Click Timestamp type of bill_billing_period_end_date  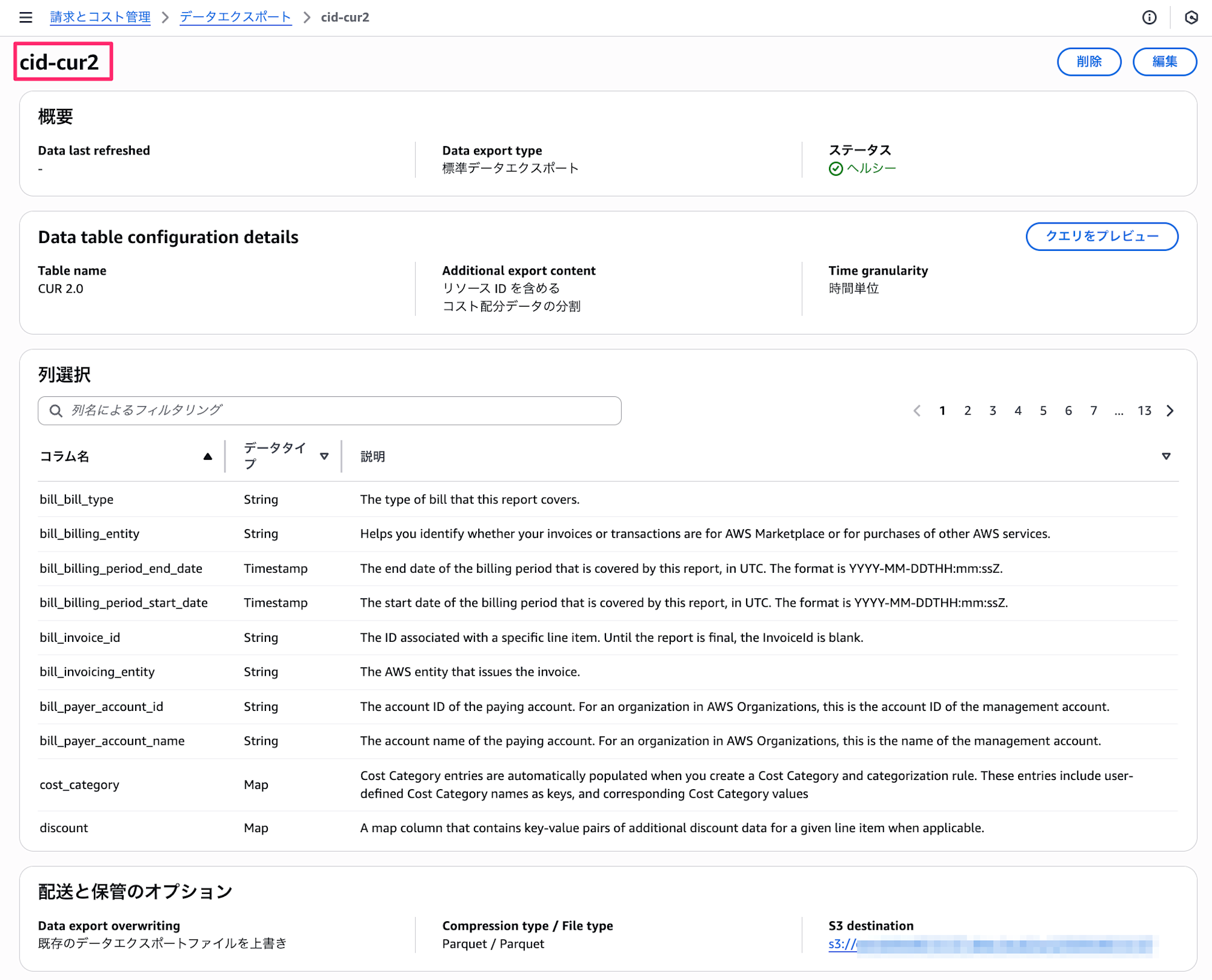276,568
